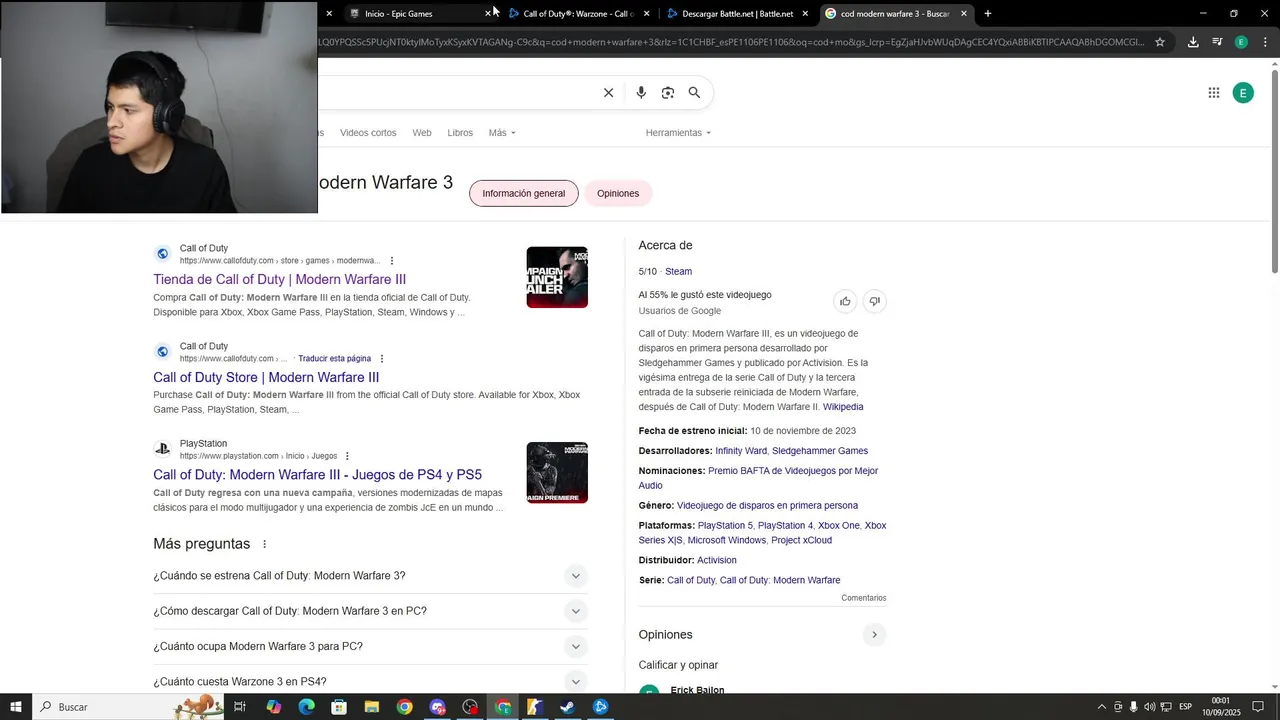
Task: Launch Microsoft Edge from taskbar
Action: [x=307, y=707]
